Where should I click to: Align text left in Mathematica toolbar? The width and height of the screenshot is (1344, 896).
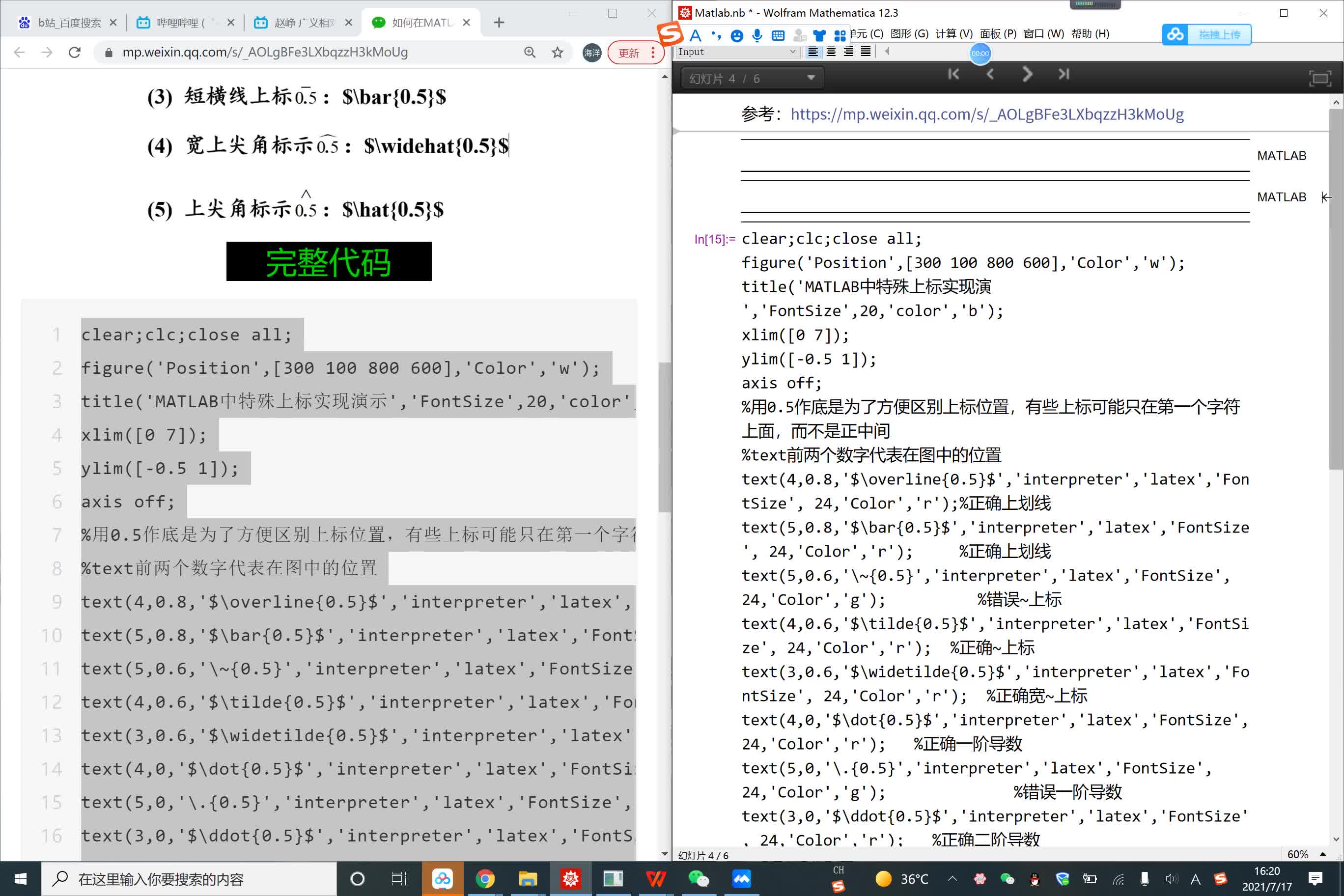(x=812, y=52)
